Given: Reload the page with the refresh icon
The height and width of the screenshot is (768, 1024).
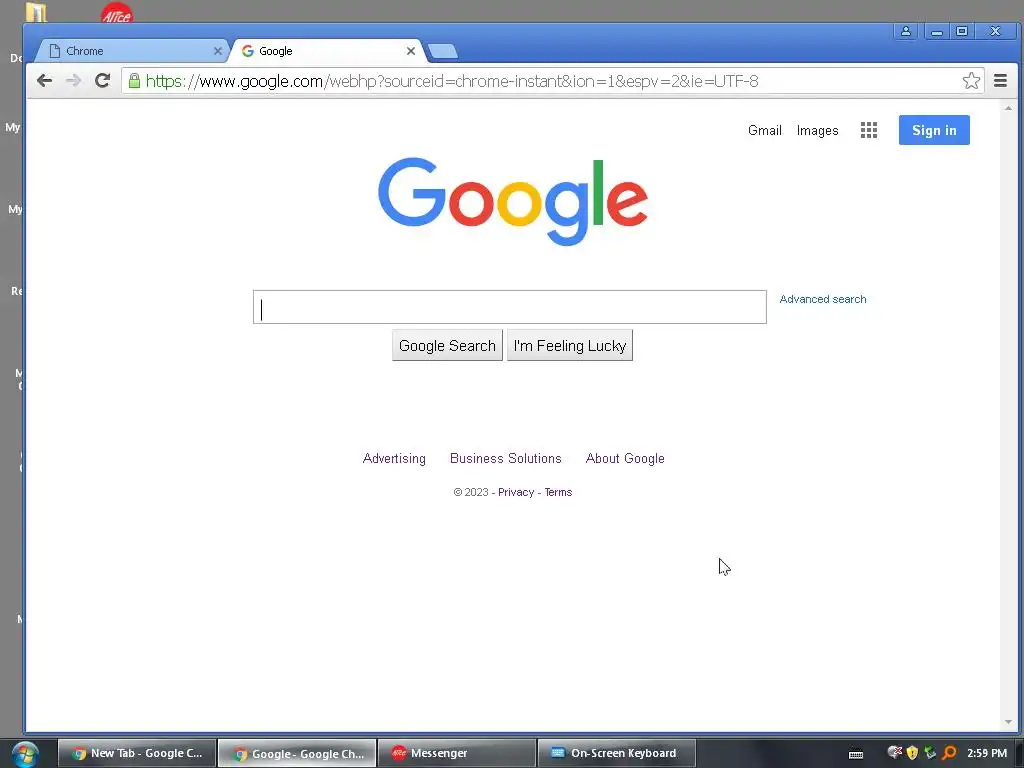Looking at the screenshot, I should [x=103, y=81].
